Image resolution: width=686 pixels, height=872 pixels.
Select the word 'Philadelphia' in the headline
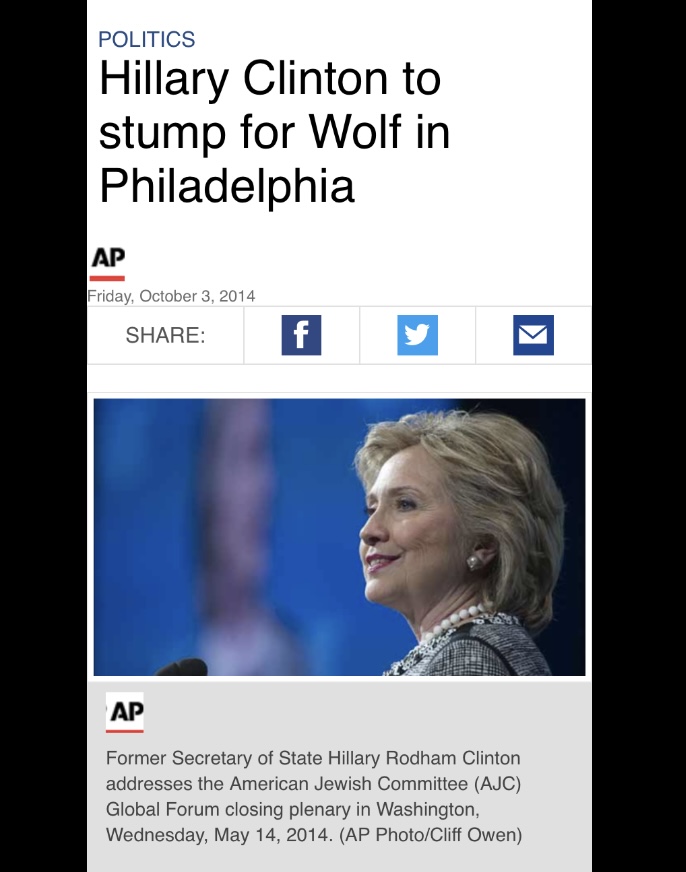[227, 185]
